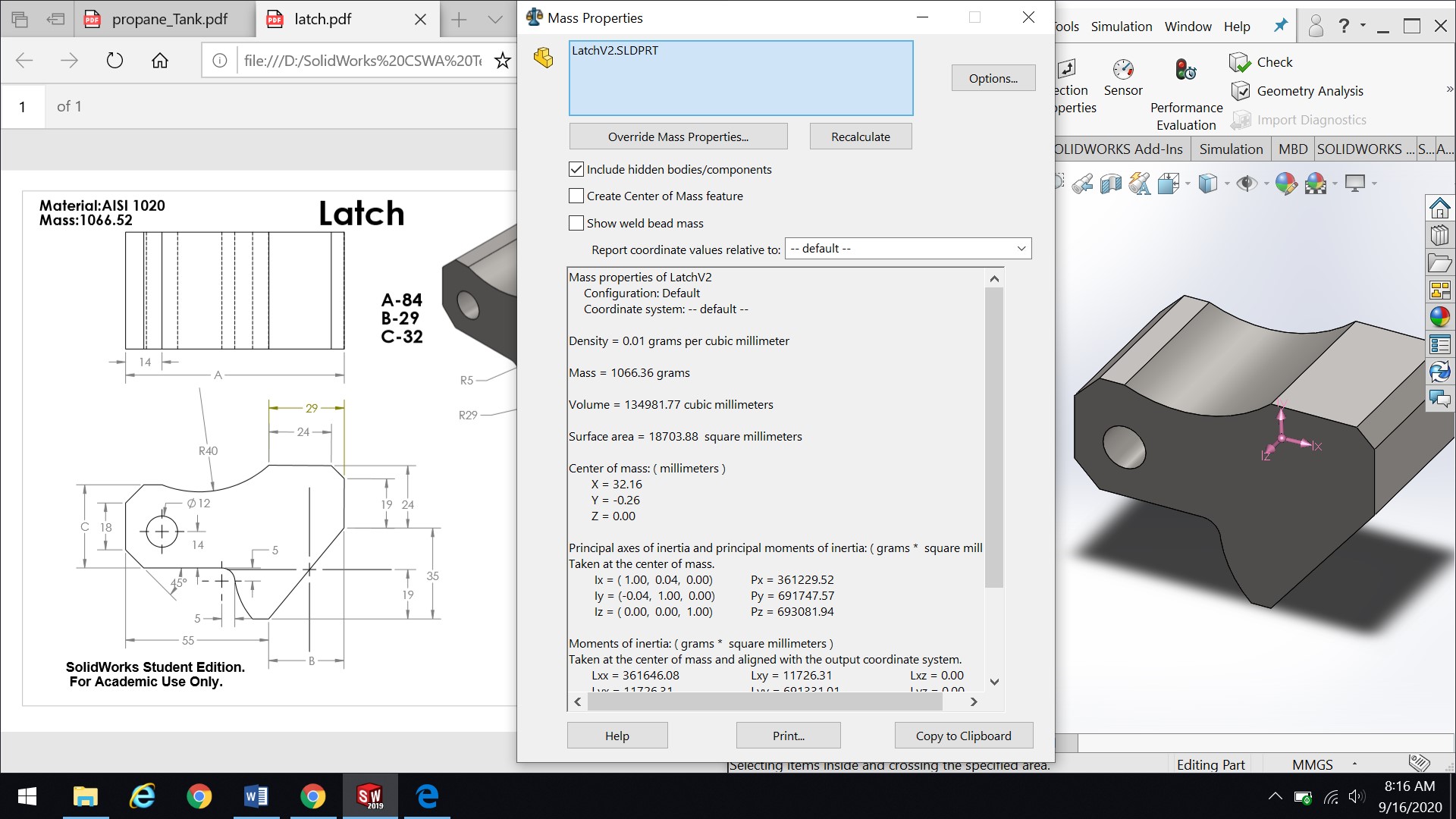Uncheck Include hidden bodies/components
The width and height of the screenshot is (1456, 819).
[x=576, y=169]
